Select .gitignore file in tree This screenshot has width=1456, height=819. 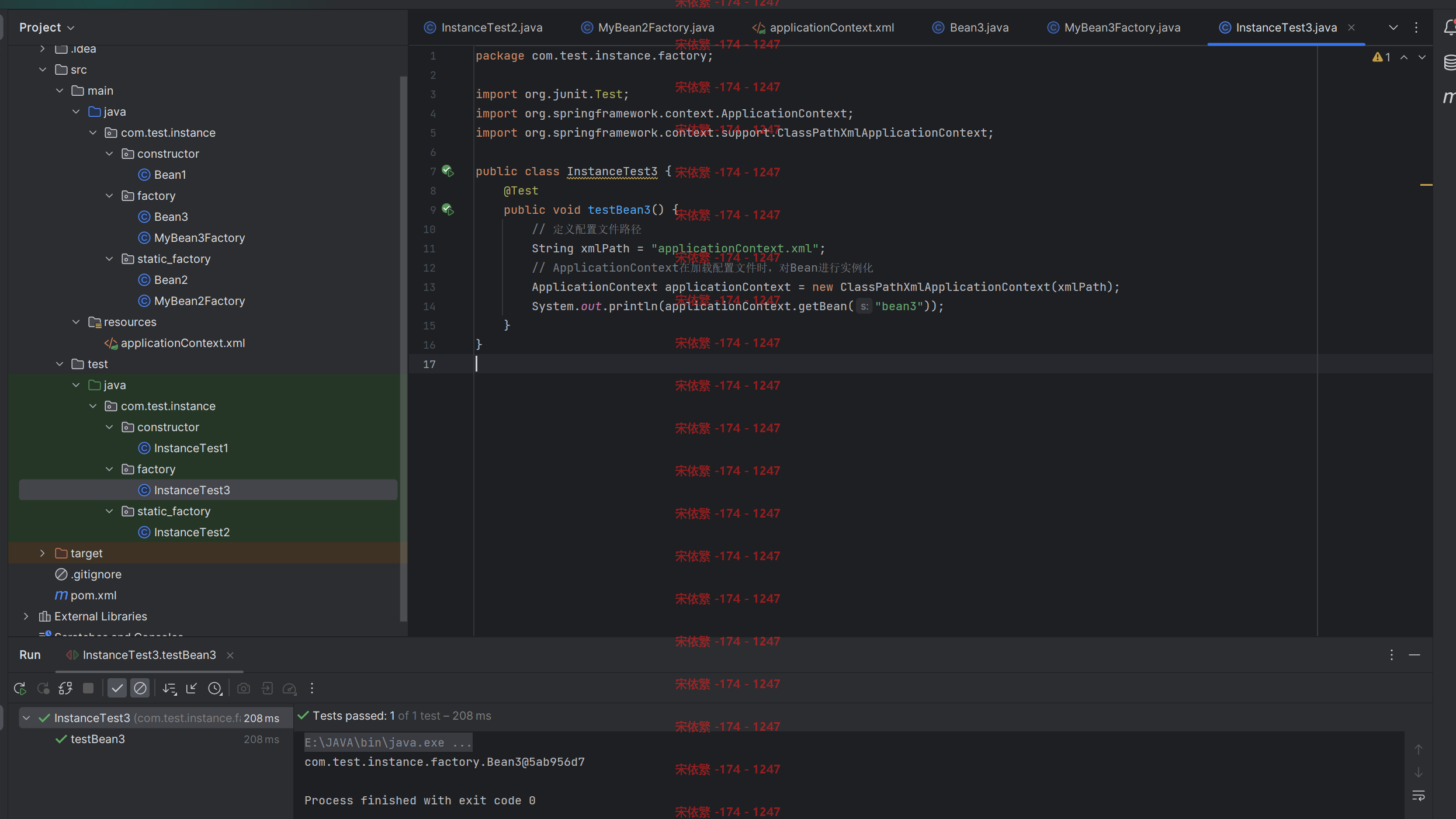(96, 574)
